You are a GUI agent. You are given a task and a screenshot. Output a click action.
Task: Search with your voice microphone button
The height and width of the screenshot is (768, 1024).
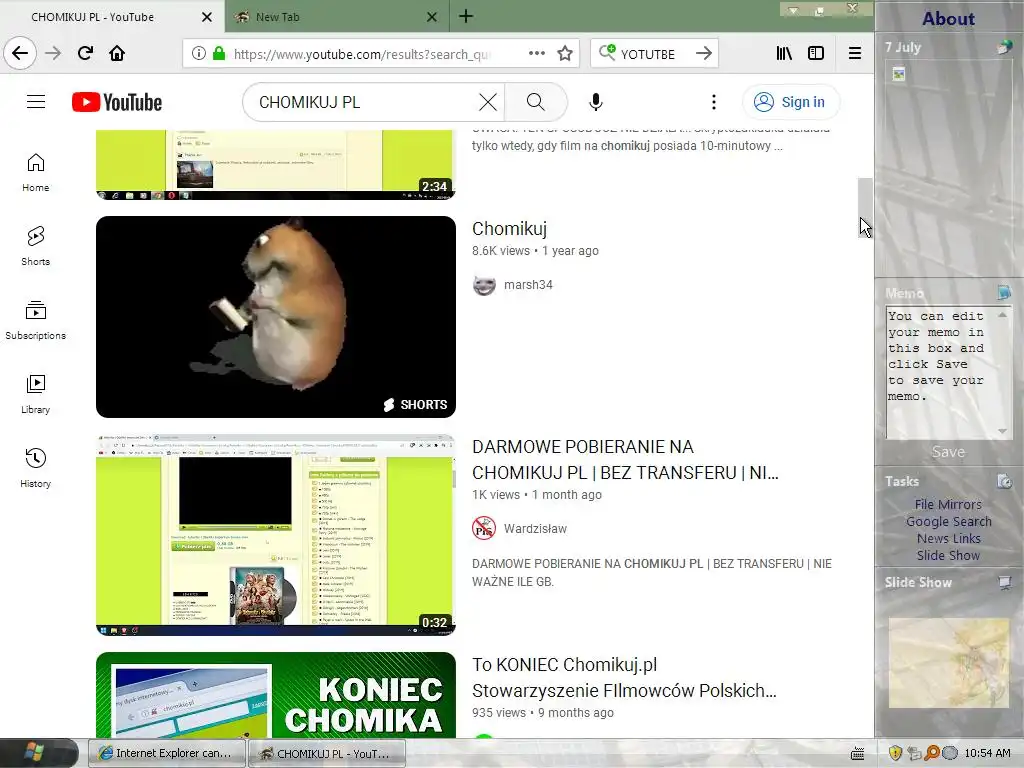point(596,102)
